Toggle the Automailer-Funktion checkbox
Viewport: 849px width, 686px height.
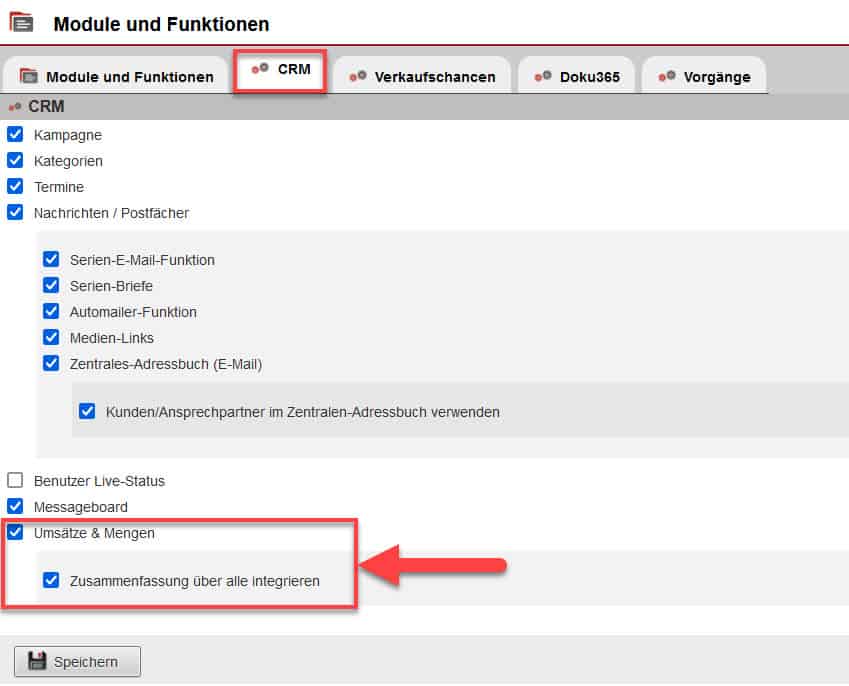click(x=51, y=311)
